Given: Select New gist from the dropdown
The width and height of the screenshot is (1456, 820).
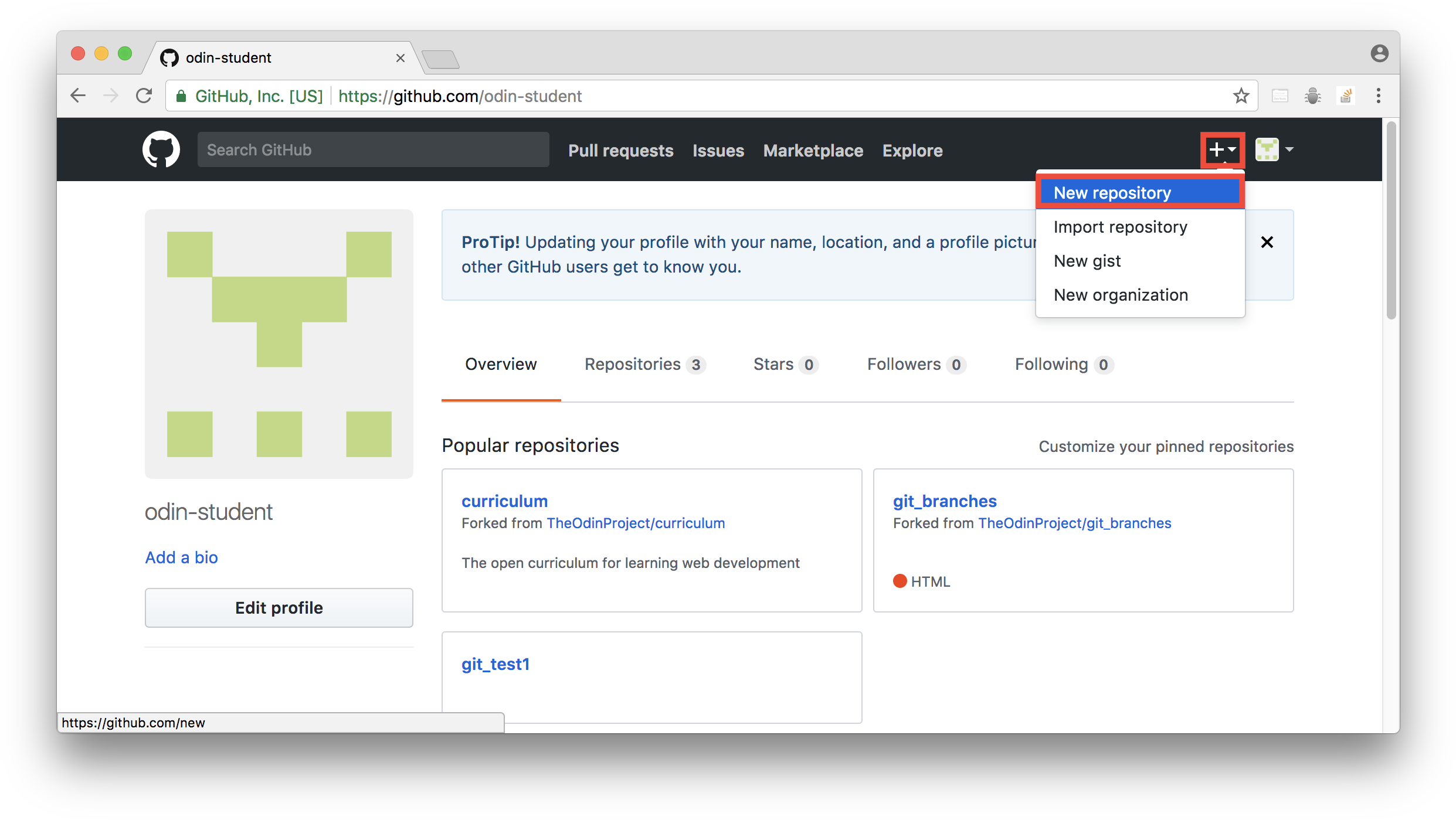Looking at the screenshot, I should [1140, 261].
